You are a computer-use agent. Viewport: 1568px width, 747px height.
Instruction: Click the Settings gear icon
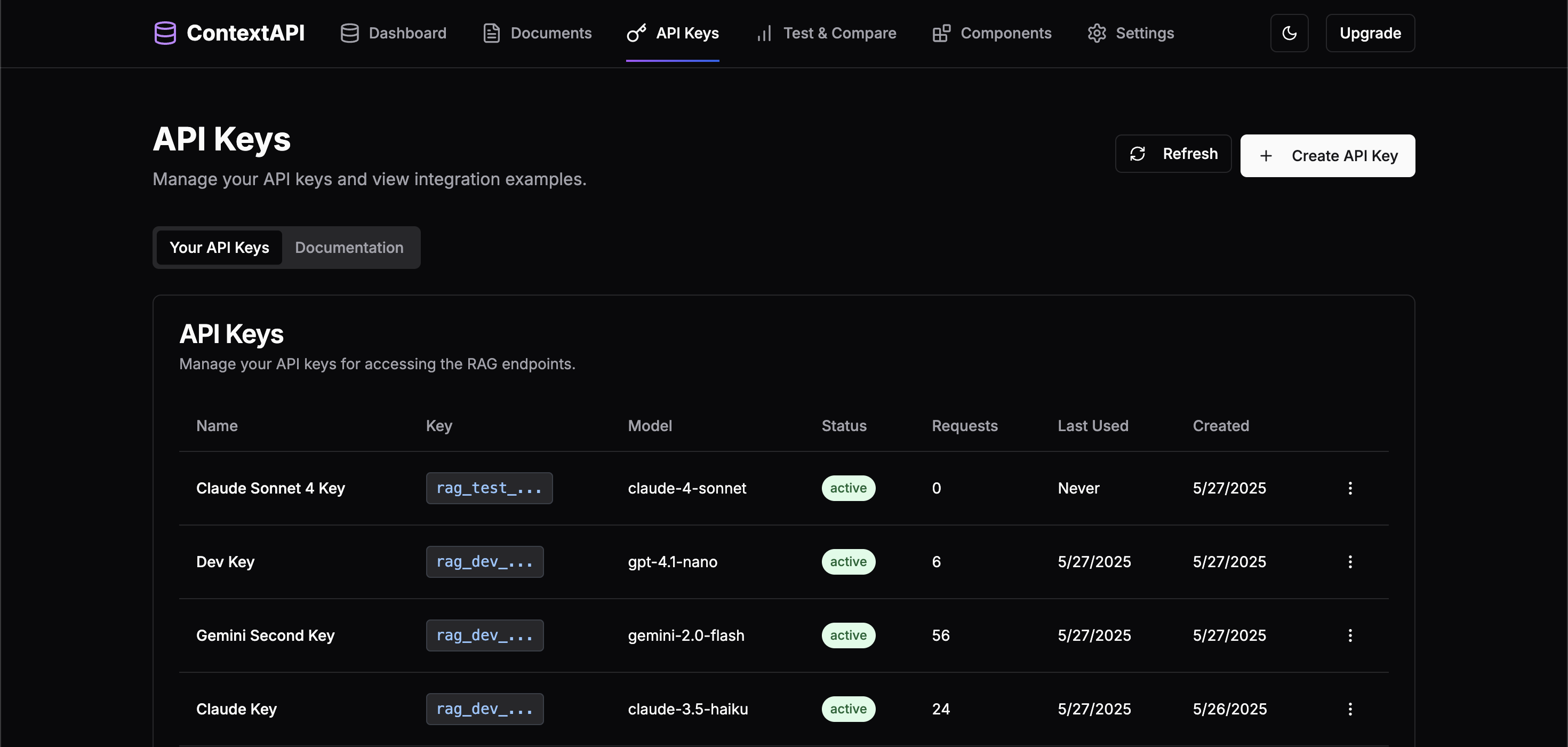[x=1098, y=33]
